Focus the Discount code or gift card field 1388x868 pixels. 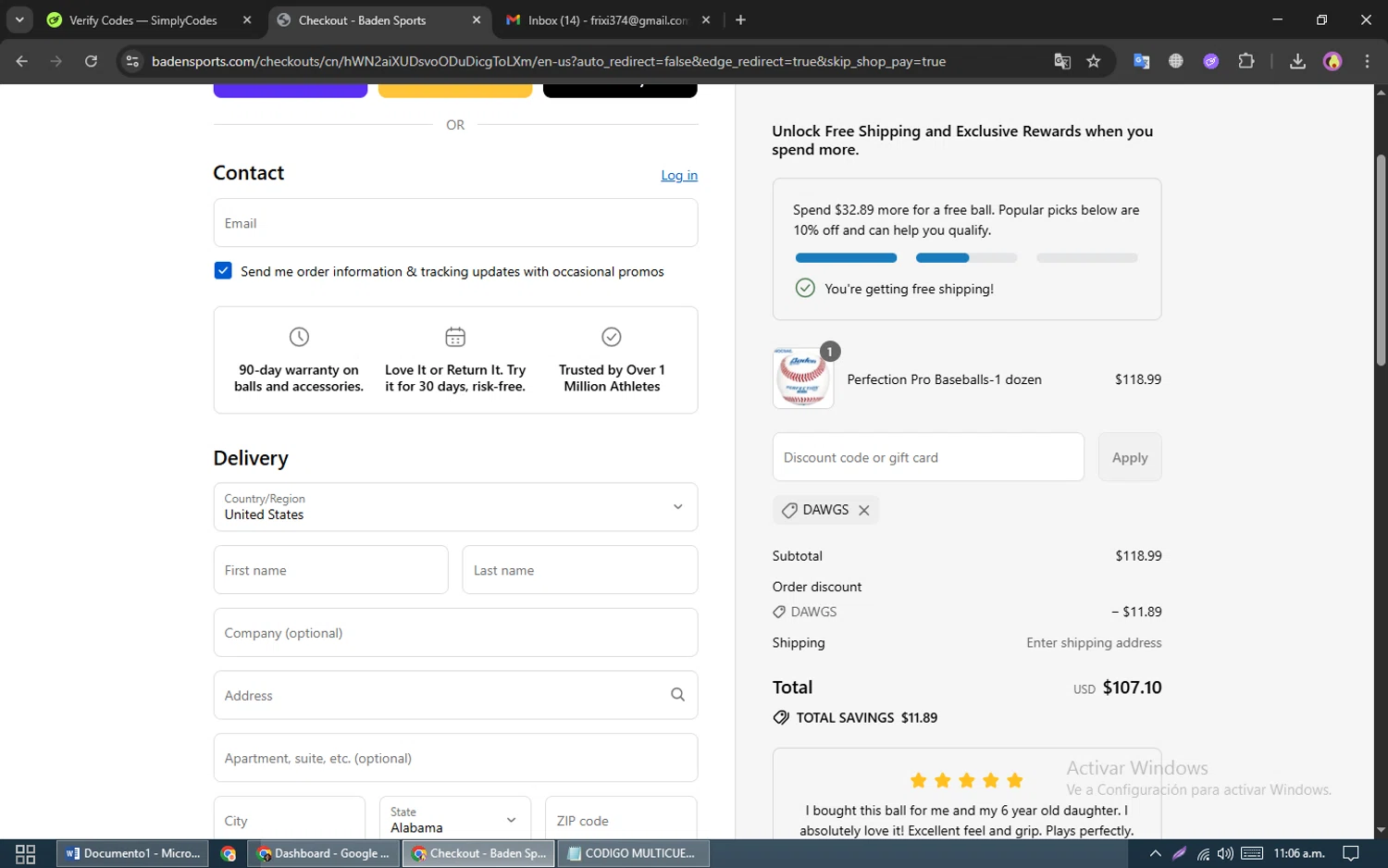pyautogui.click(x=928, y=457)
